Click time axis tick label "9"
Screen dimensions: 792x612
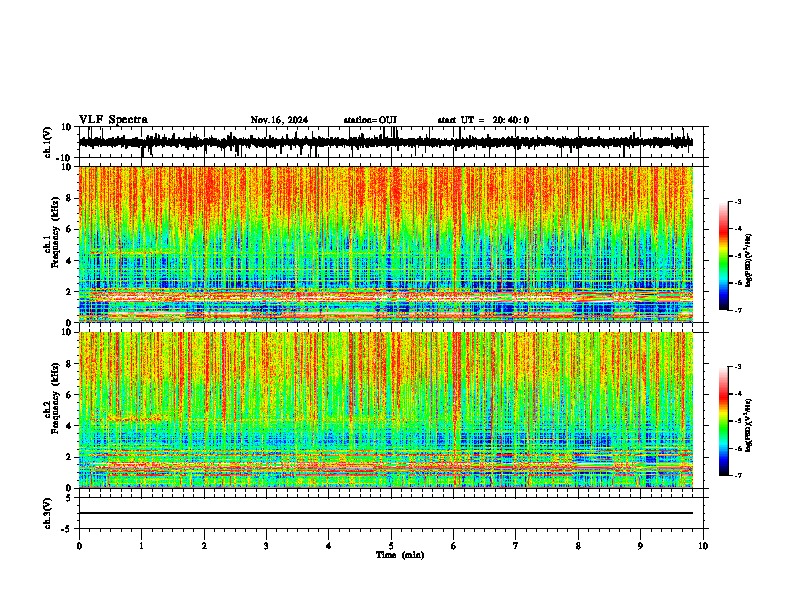640,546
